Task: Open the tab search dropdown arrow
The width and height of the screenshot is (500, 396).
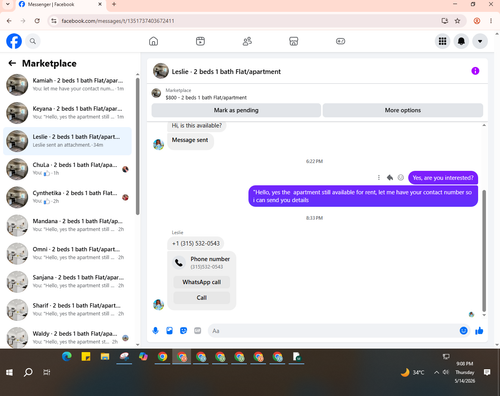Action: [7, 4]
